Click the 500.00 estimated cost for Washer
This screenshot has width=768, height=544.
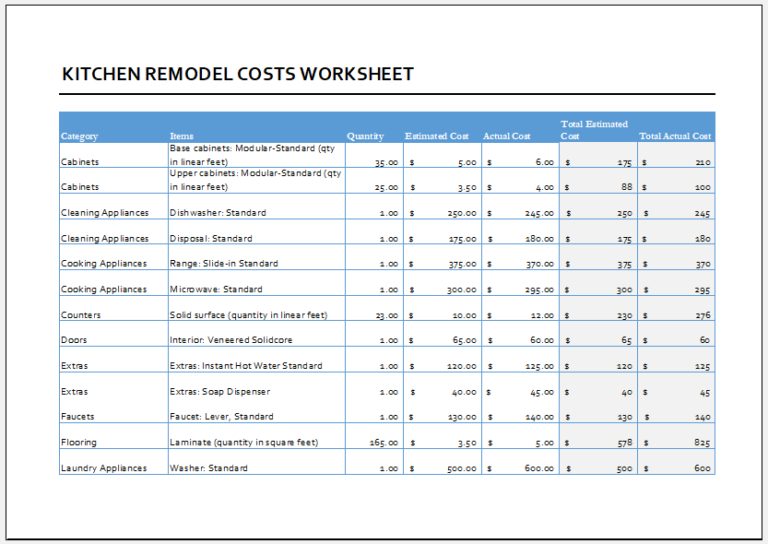pos(443,462)
